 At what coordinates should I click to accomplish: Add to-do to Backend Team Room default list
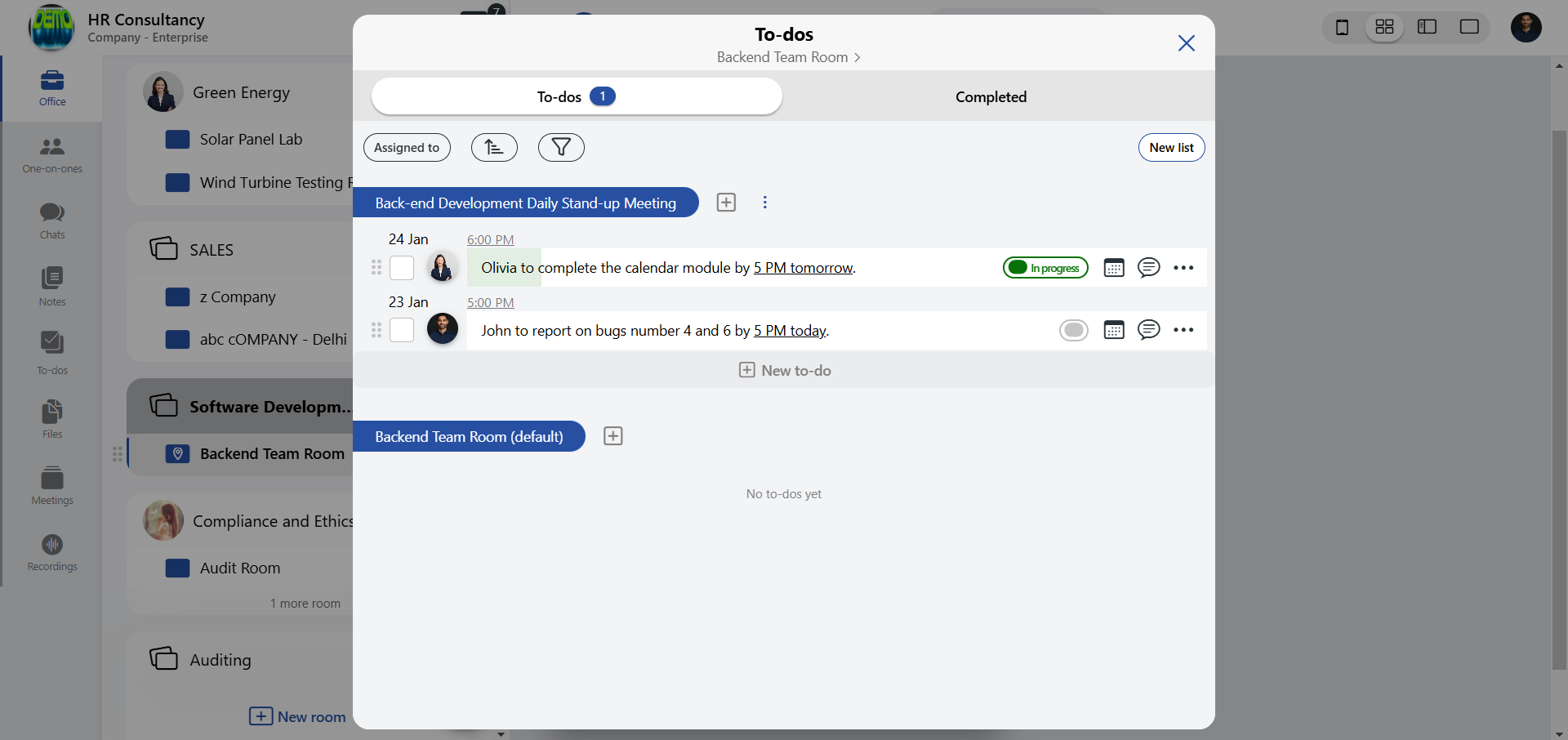pos(613,436)
